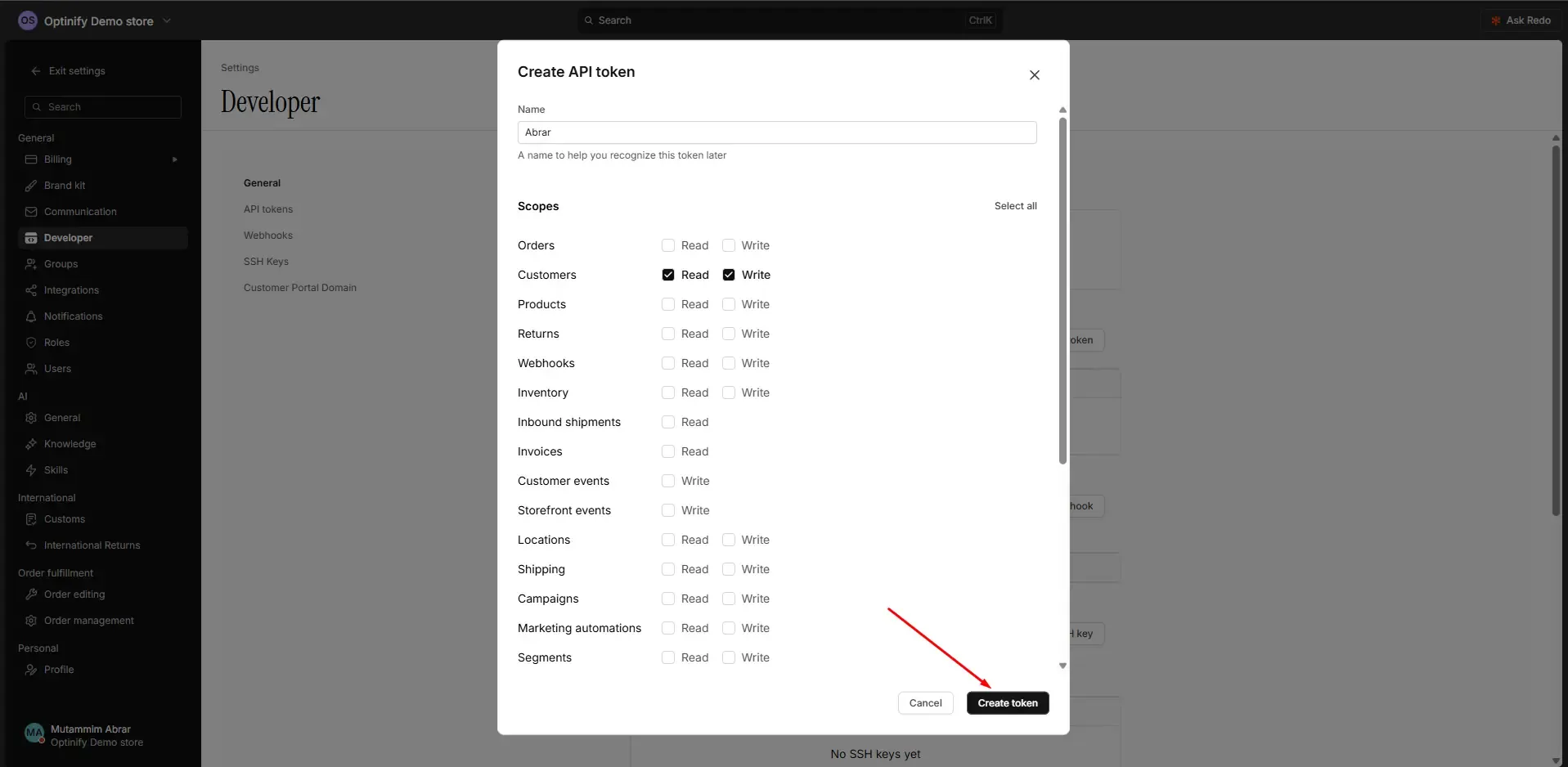The image size is (1568, 767).
Task: Enable Orders Read scope checkbox
Action: coord(668,245)
